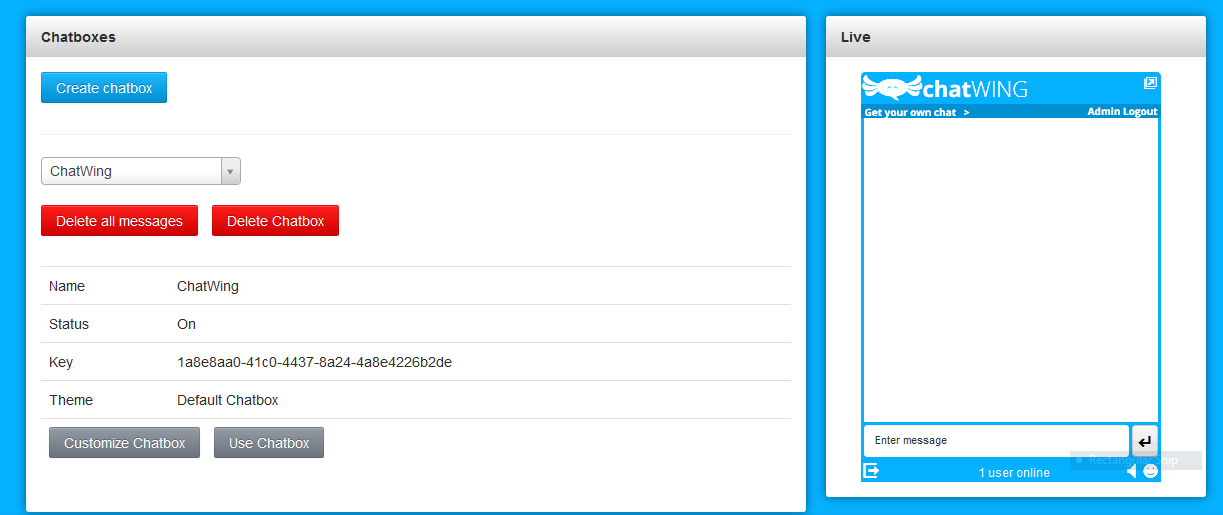Send message with the return arrow button

pyautogui.click(x=1145, y=440)
